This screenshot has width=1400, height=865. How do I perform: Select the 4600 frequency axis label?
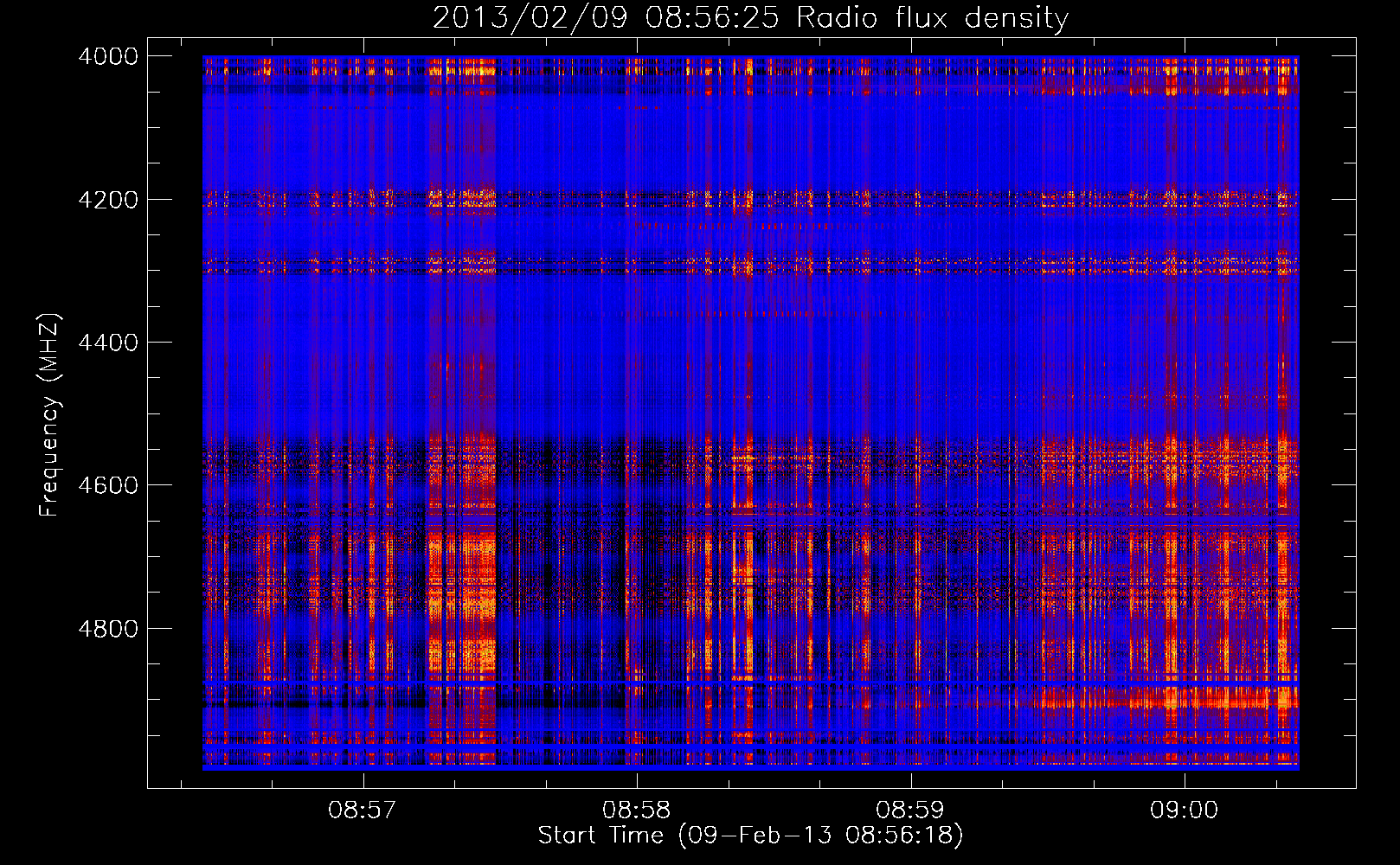108,485
